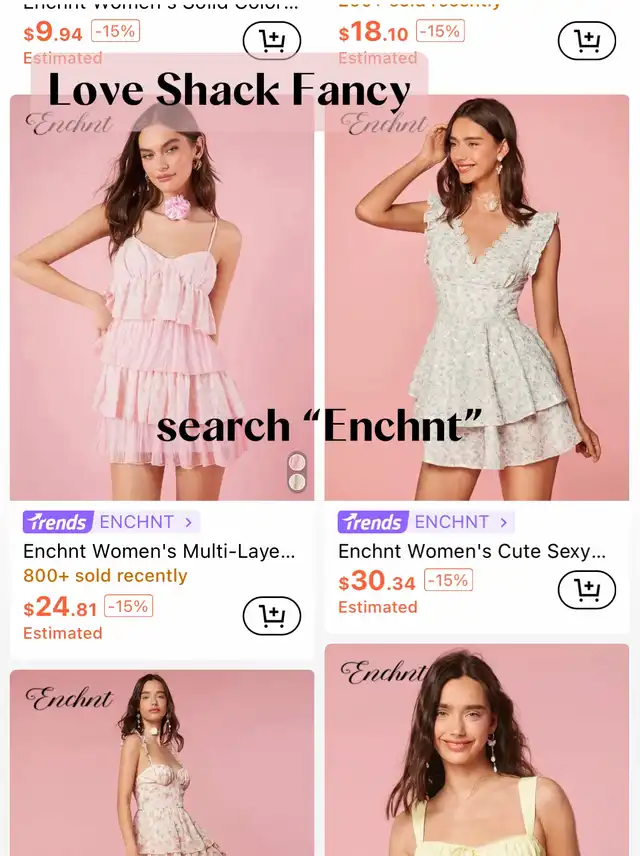Add the $30.34 cute sexy dress to cart
The height and width of the screenshot is (856, 640).
tap(586, 590)
